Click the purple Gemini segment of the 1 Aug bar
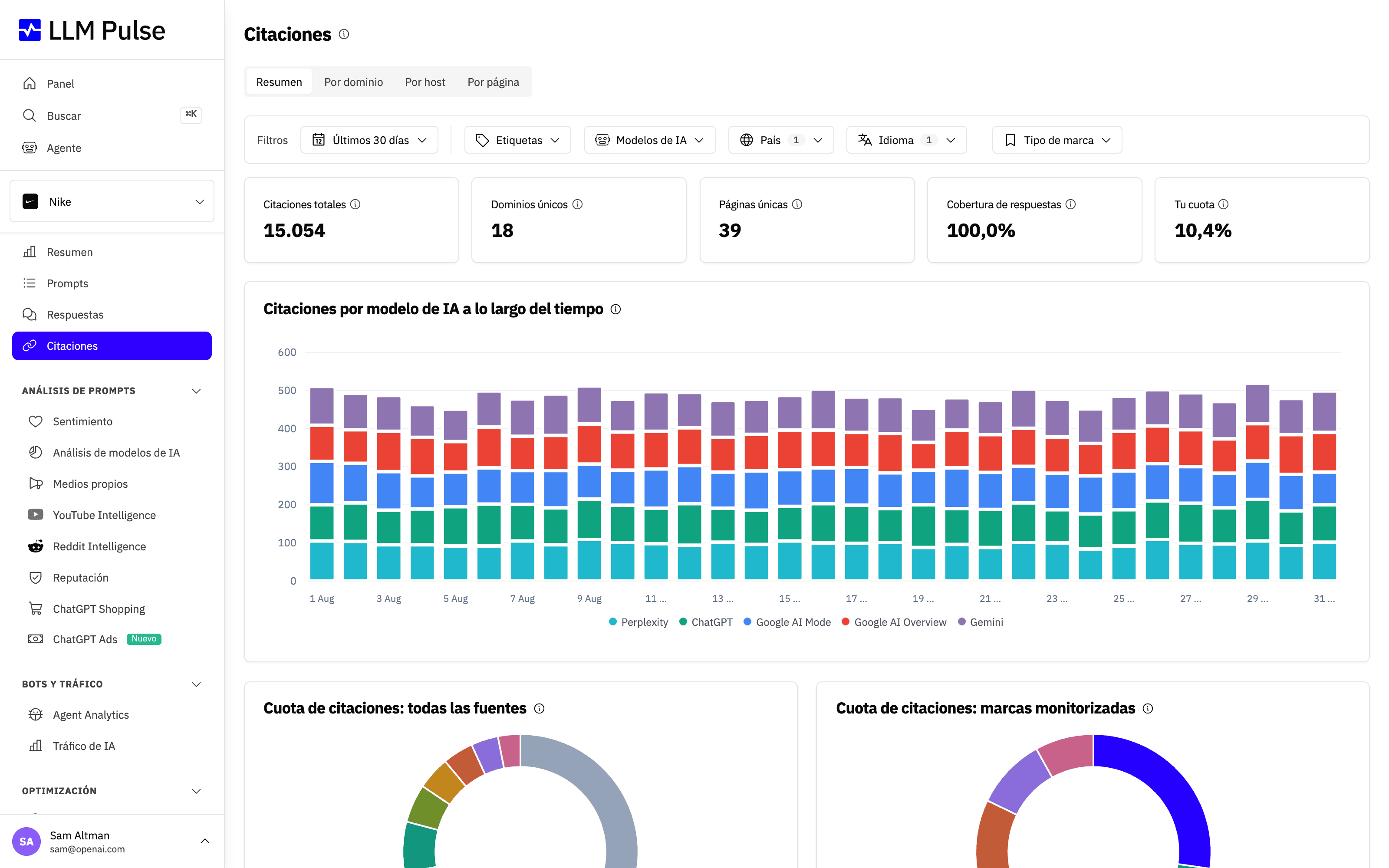 tap(322, 407)
